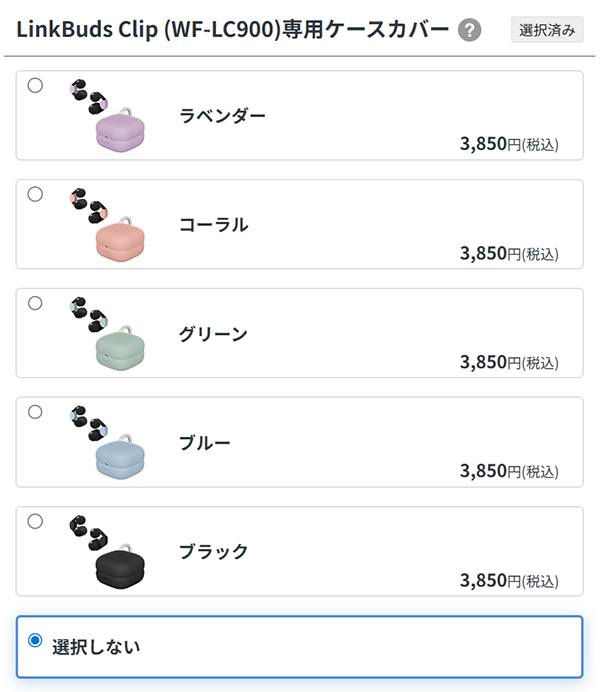Click the ブルー option label
This screenshot has height=692, width=600.
tap(204, 442)
